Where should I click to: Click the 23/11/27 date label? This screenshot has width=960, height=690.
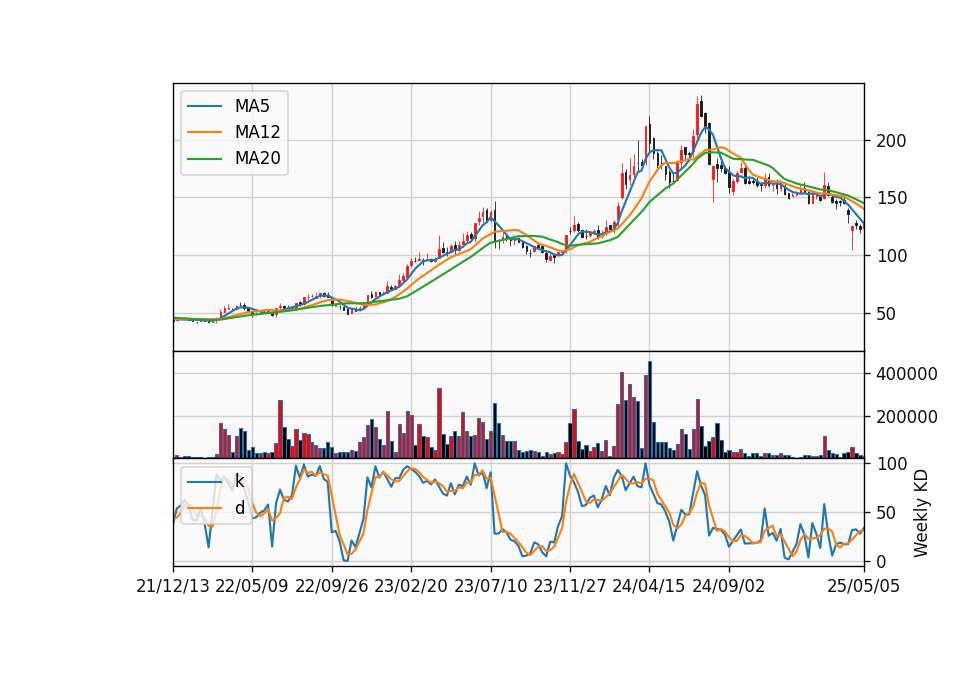(x=570, y=586)
